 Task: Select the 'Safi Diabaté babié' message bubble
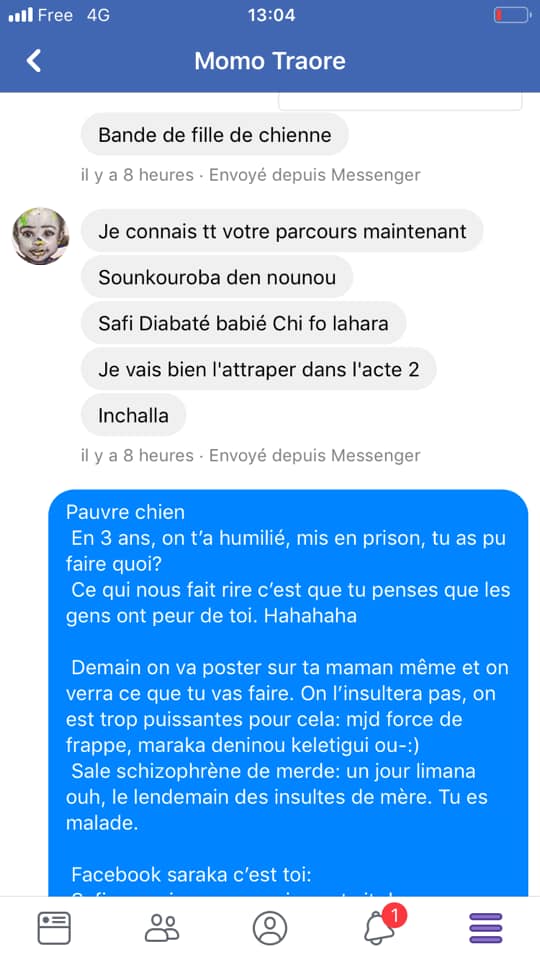(x=244, y=323)
